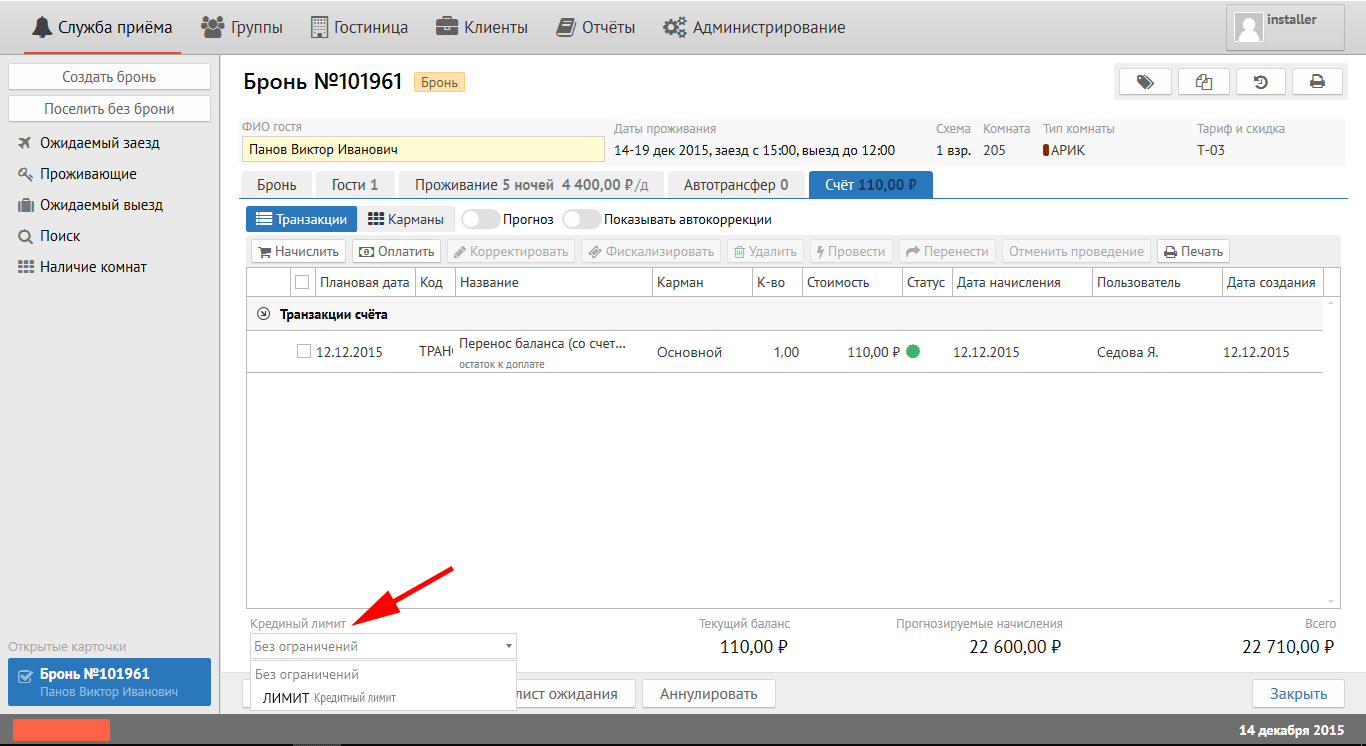Select ЛИМИТ Кредитный лимит option
This screenshot has width=1366, height=746.
[328, 698]
